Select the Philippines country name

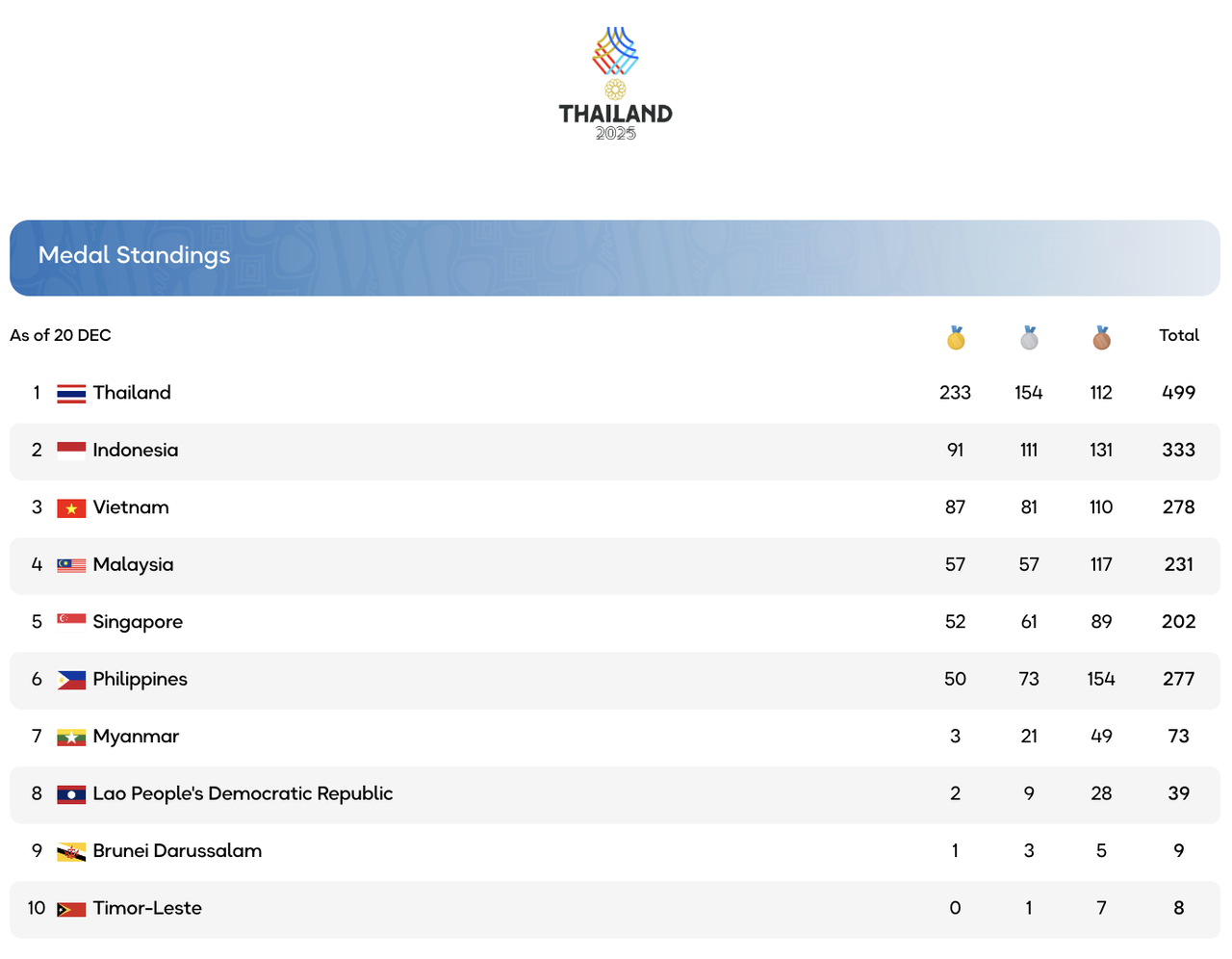coord(141,680)
